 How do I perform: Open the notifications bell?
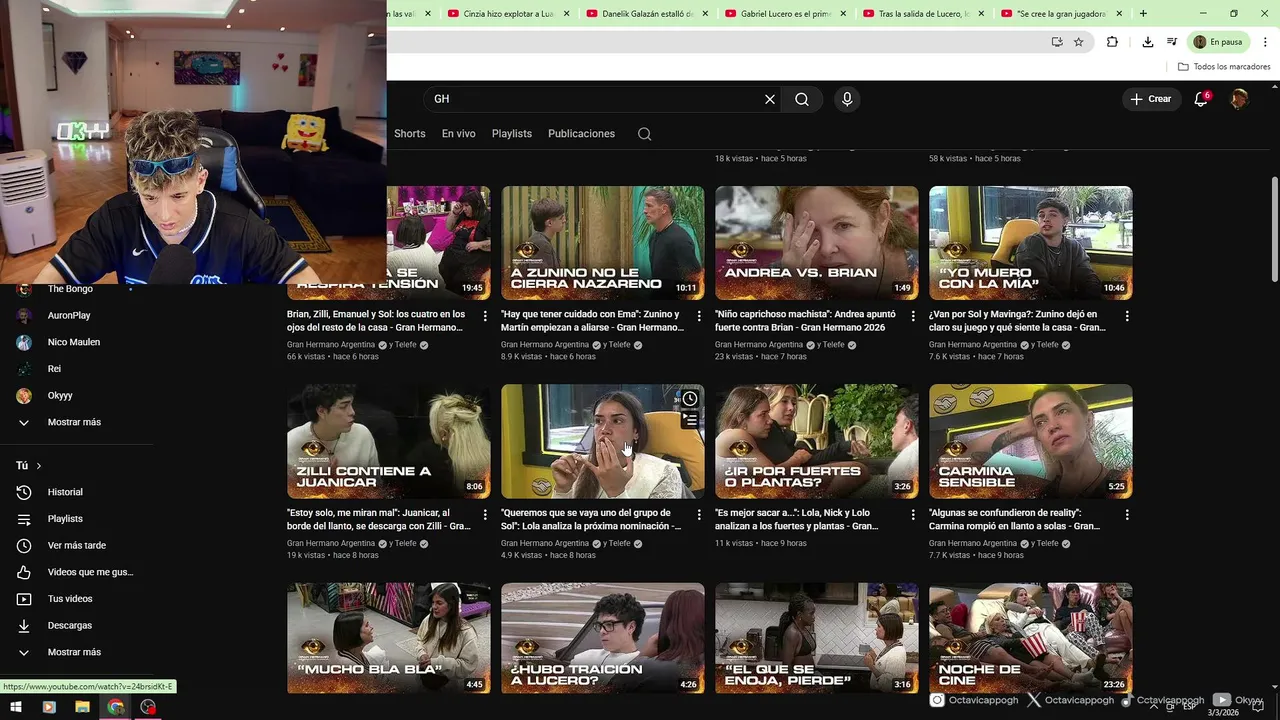pos(1201,99)
